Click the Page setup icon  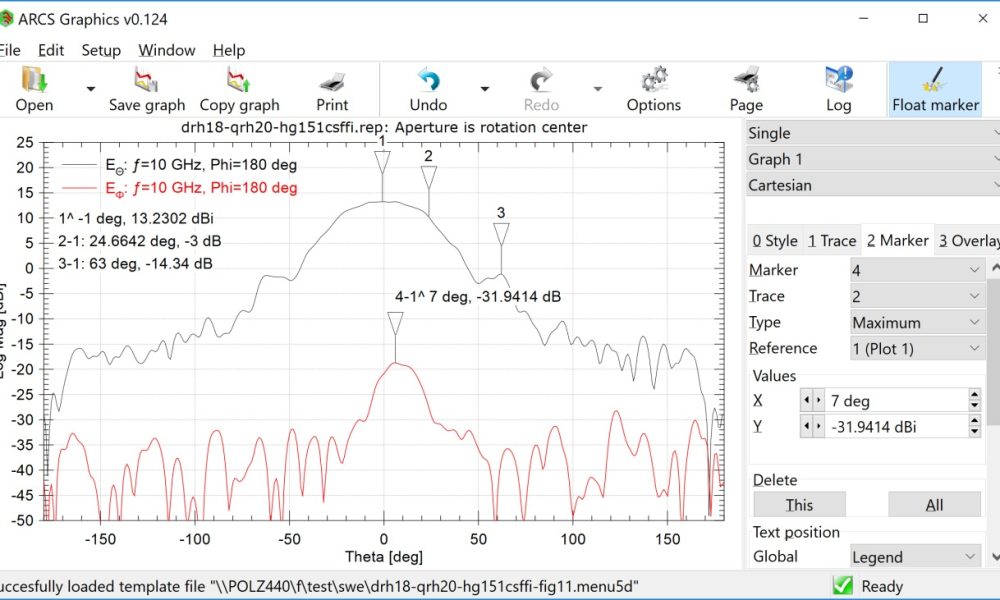[x=746, y=80]
